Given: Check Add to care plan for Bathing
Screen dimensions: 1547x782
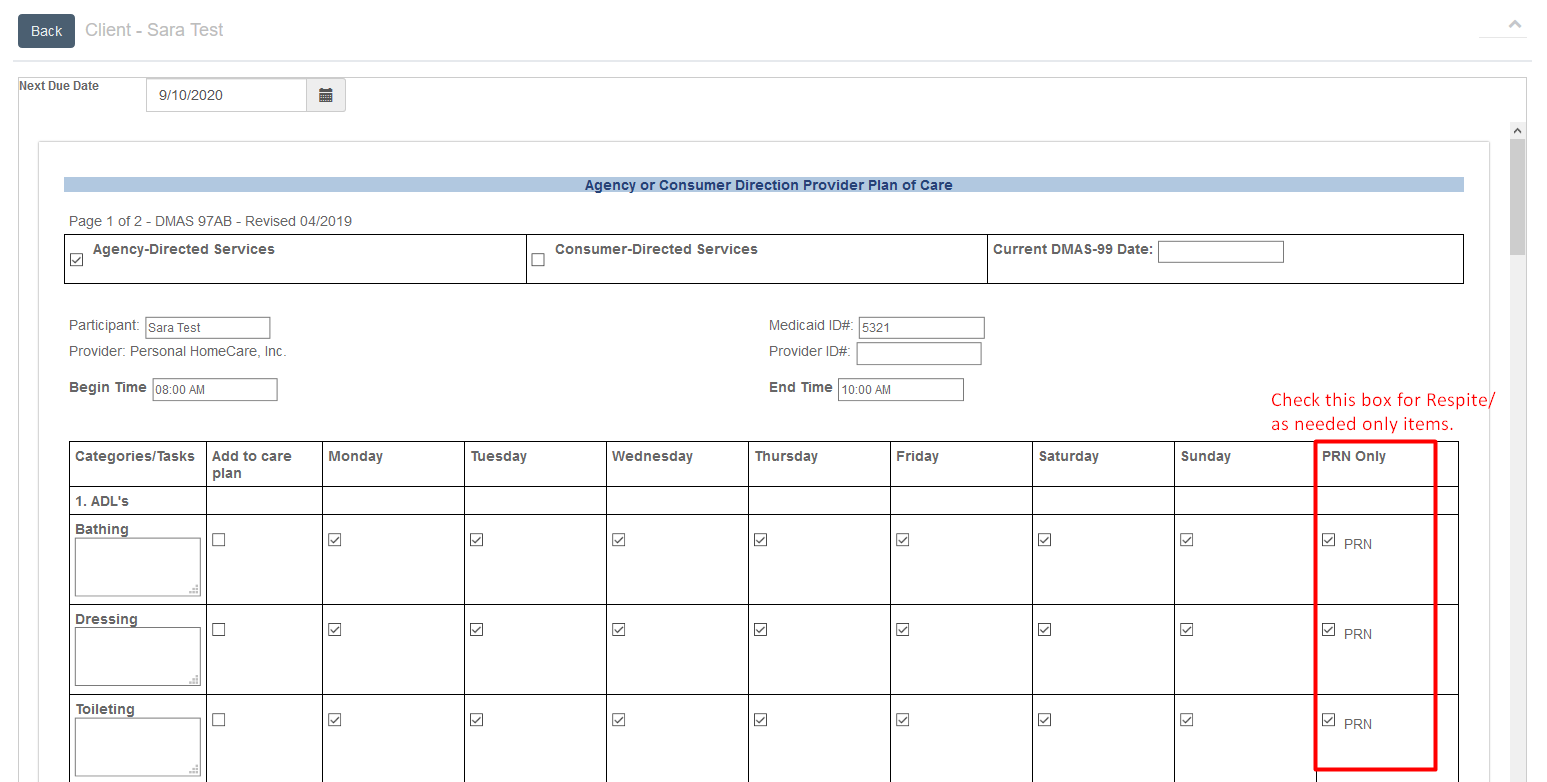Looking at the screenshot, I should [218, 539].
